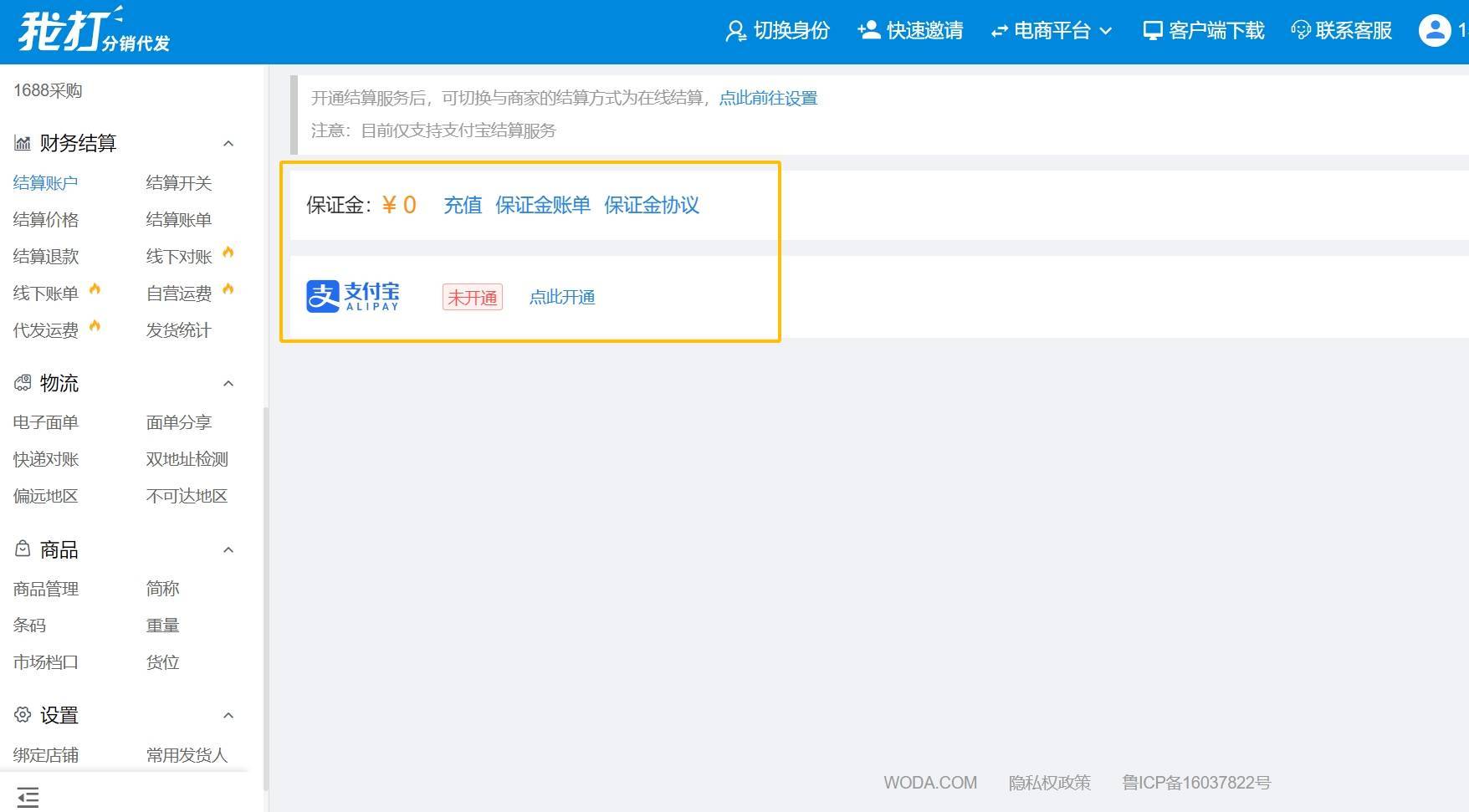
Task: Click the 未开通 status badge
Action: tap(473, 298)
